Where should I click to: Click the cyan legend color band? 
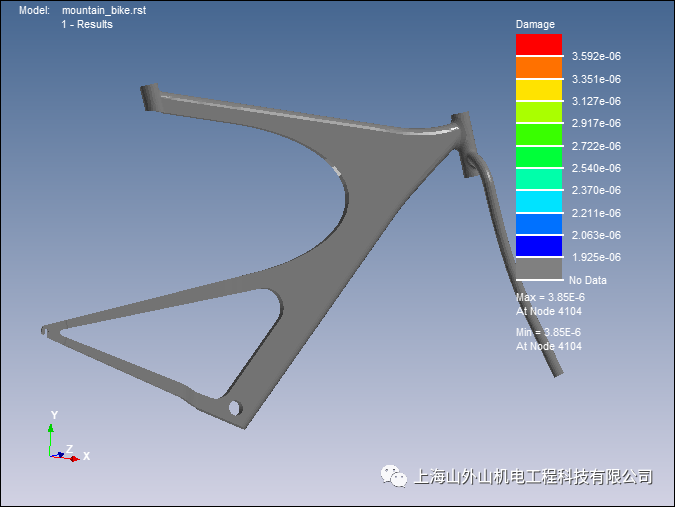539,201
